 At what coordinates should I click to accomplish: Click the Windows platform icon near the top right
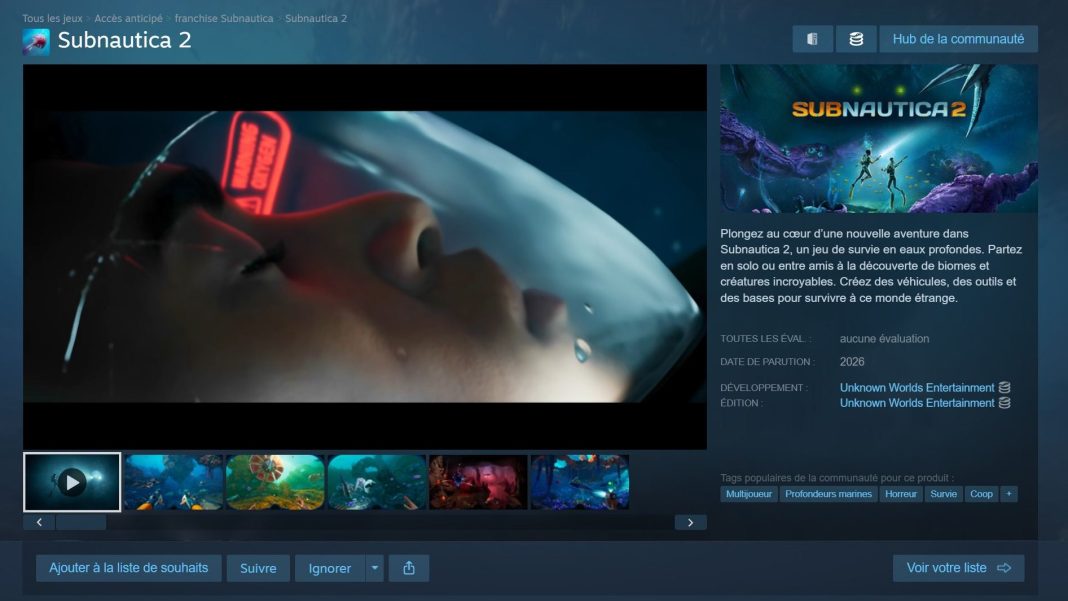pos(812,38)
